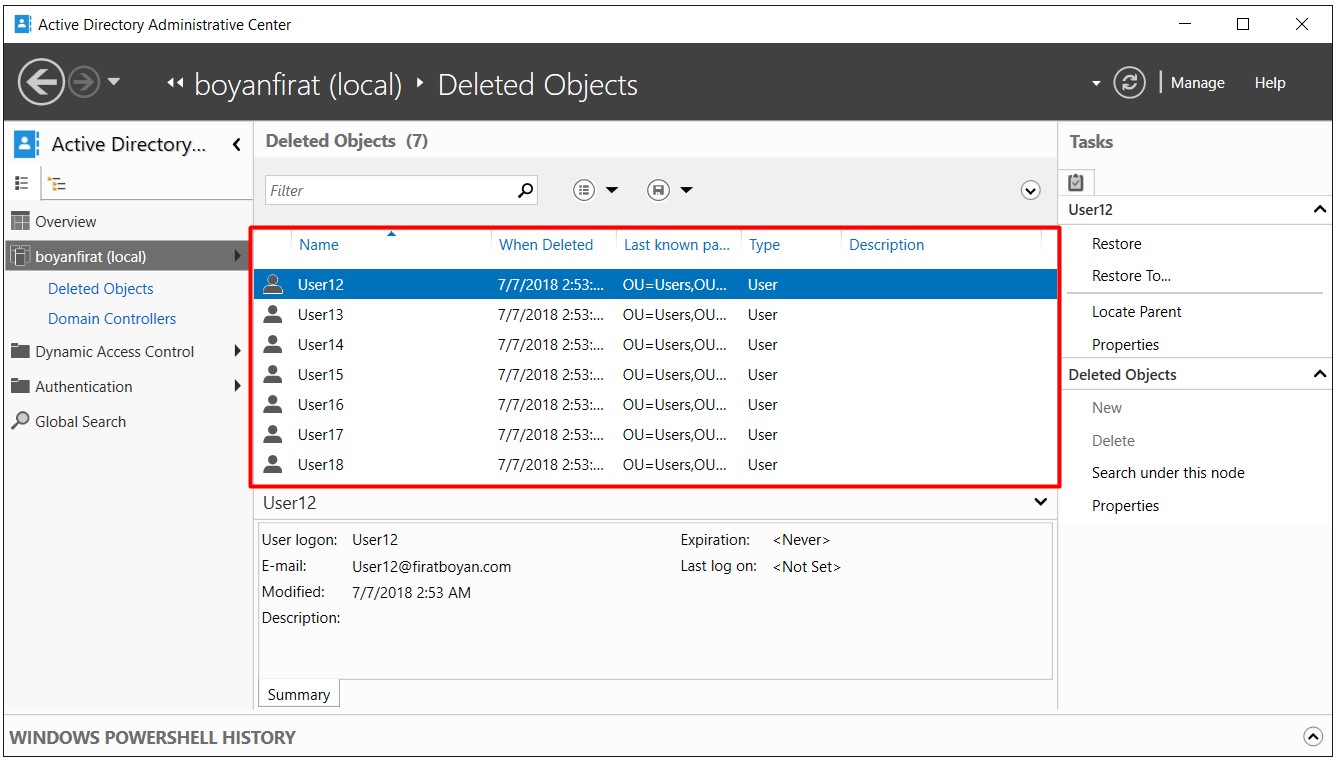The width and height of the screenshot is (1339, 760).
Task: Collapse the User12 tasks section
Action: [x=1320, y=210]
